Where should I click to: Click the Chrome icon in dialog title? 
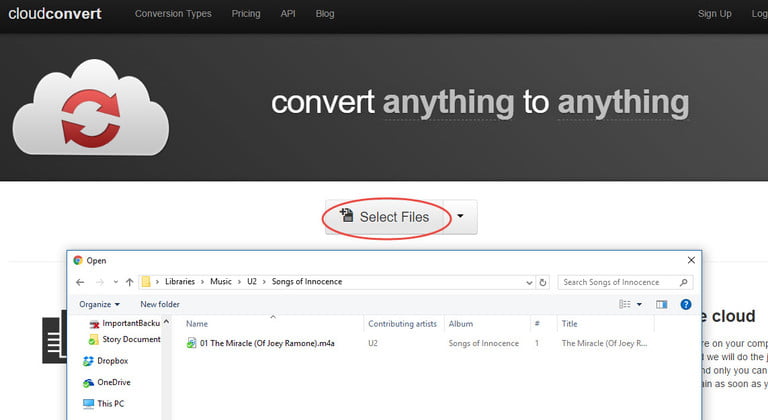click(x=78, y=260)
